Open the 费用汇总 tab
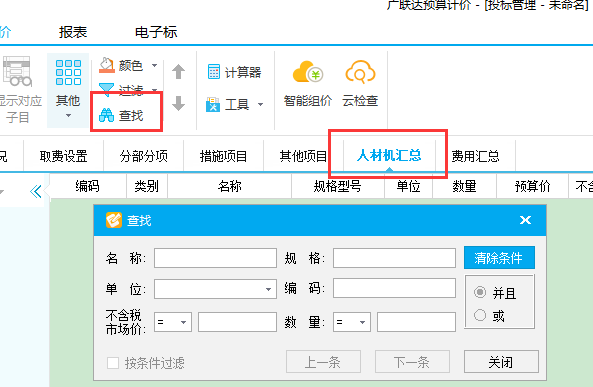Viewport: 593px width, 387px height. tap(475, 156)
